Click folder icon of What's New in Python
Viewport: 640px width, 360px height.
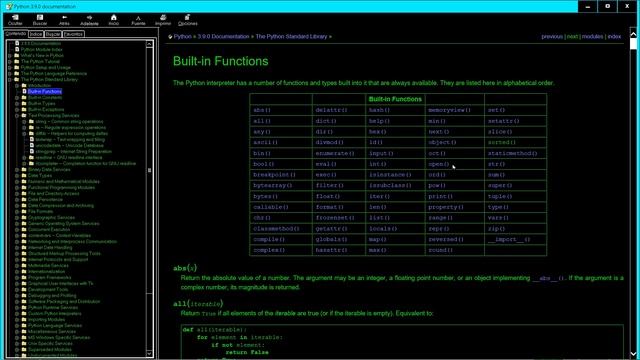click(x=17, y=56)
